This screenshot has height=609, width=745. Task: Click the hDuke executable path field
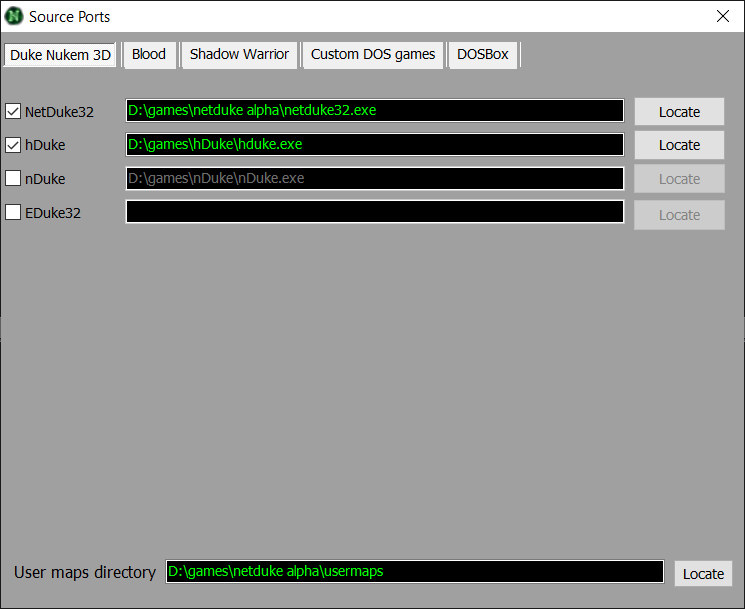click(x=375, y=144)
